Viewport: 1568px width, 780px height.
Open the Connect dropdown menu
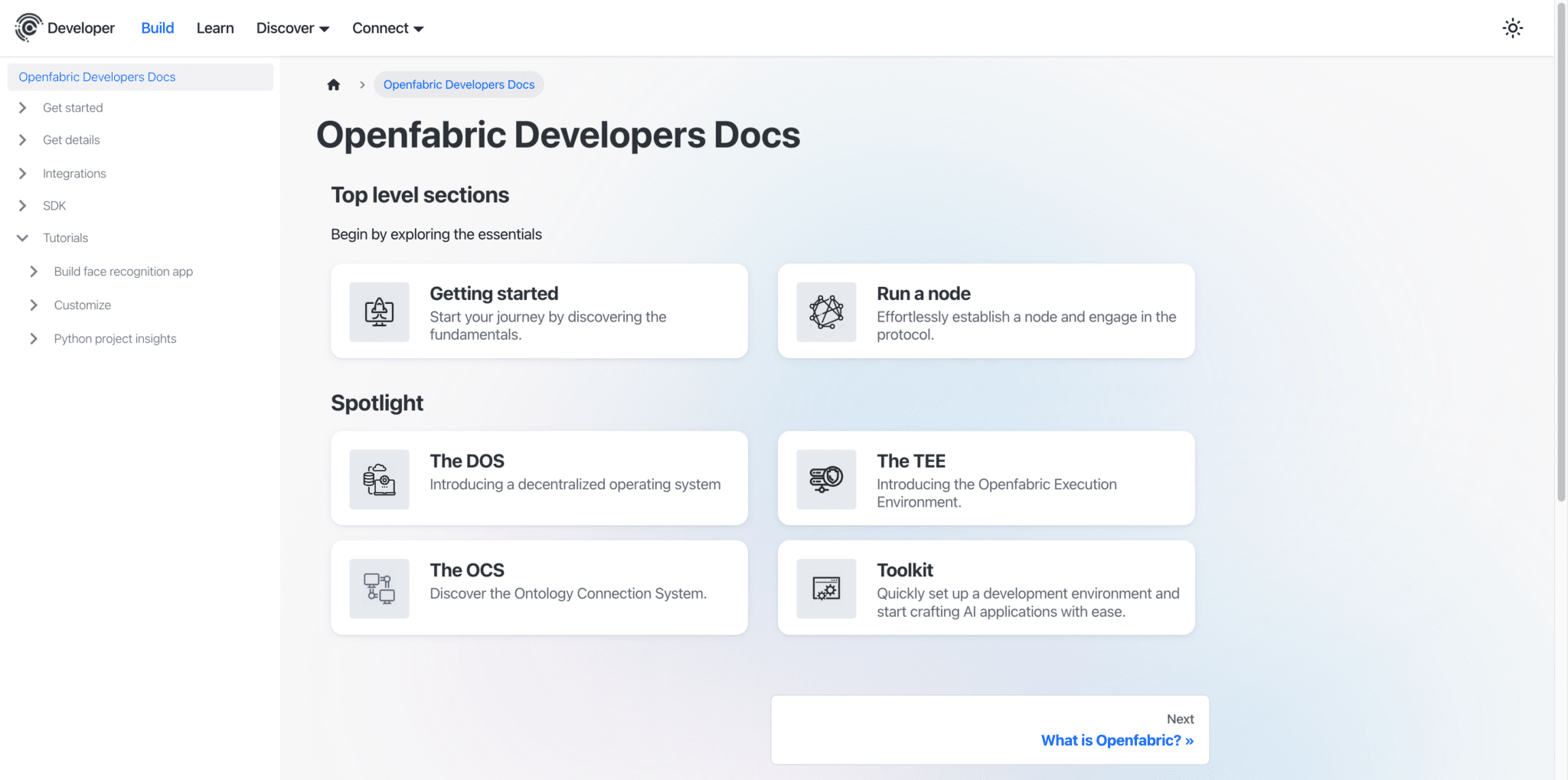coord(387,28)
